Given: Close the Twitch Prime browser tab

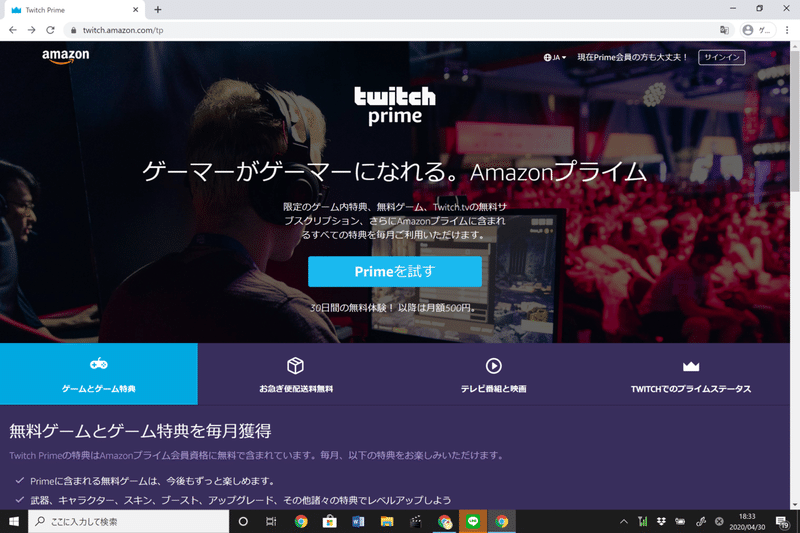Looking at the screenshot, I should coord(135,10).
